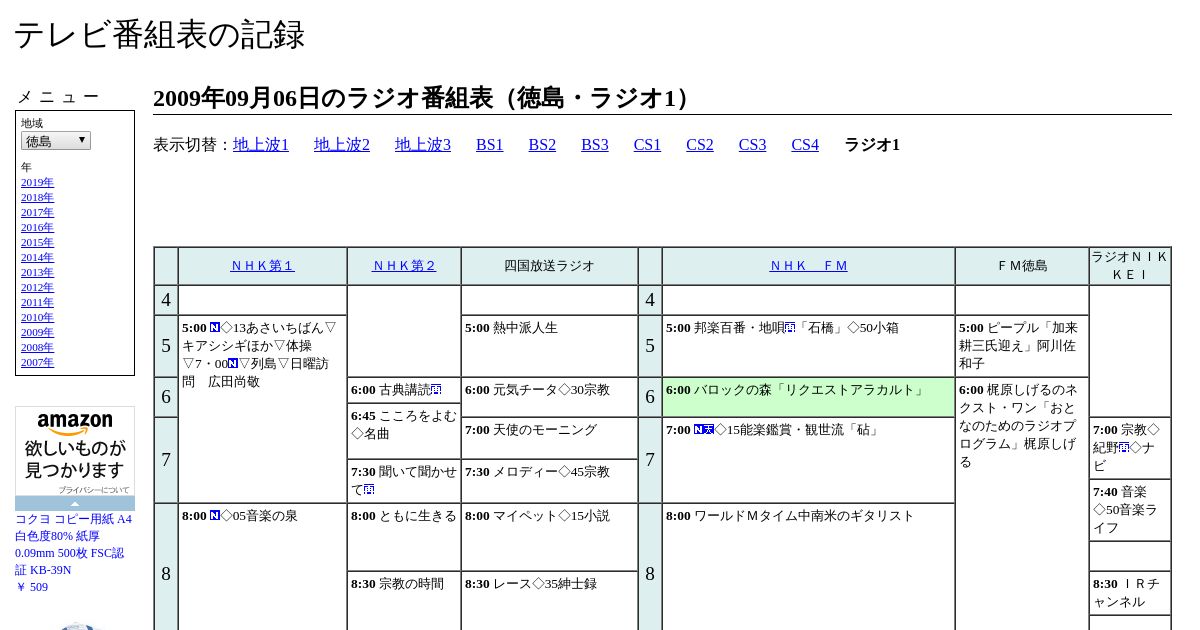Click the N icon beside 8:00 音楽の泉
This screenshot has width=1200, height=630.
coord(215,516)
